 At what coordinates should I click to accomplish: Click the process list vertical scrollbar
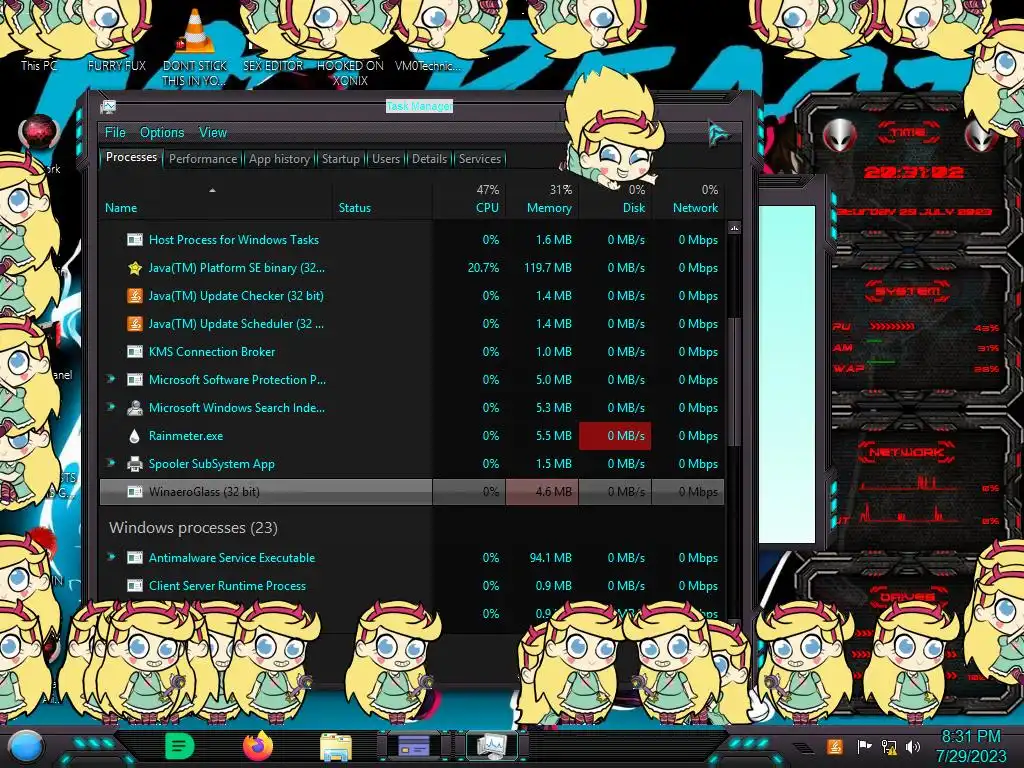[x=735, y=382]
